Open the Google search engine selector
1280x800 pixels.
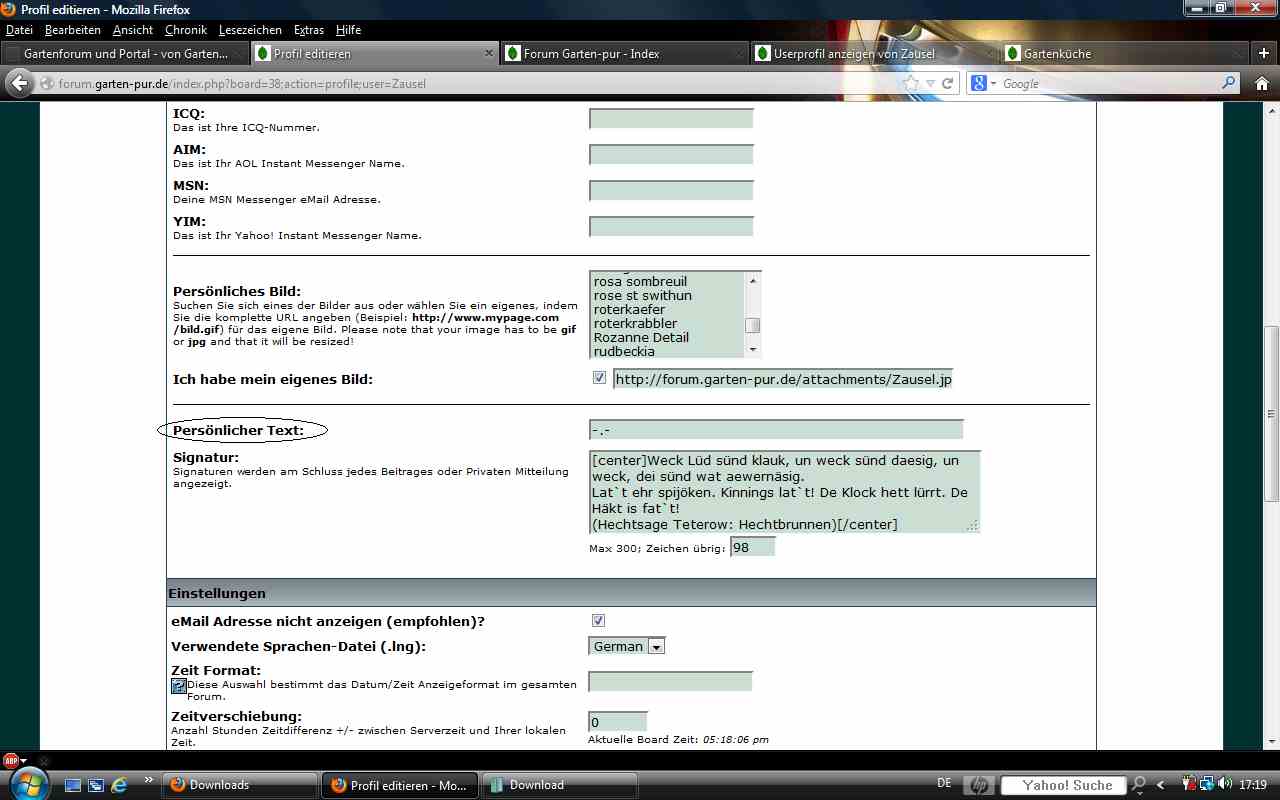984,84
